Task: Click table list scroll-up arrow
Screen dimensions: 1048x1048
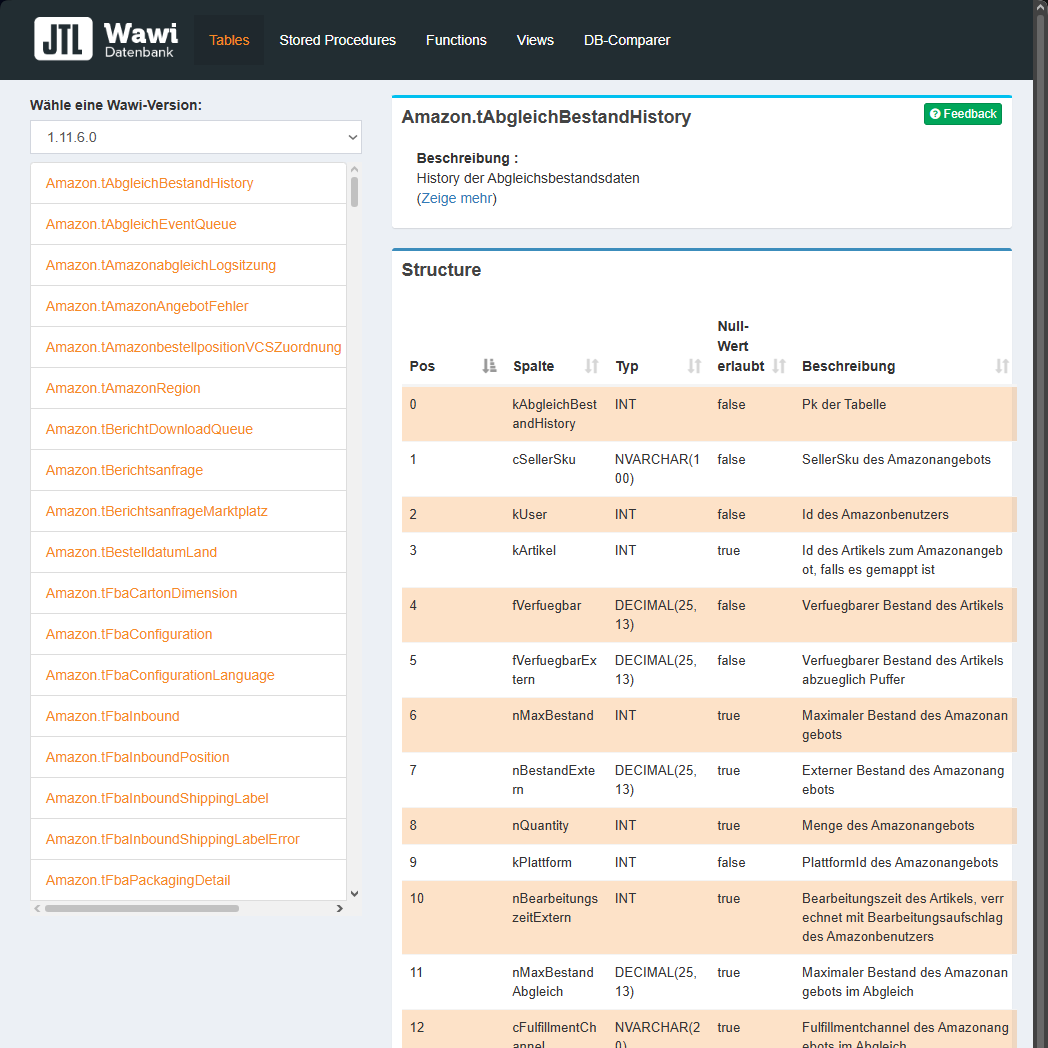Action: [354, 169]
